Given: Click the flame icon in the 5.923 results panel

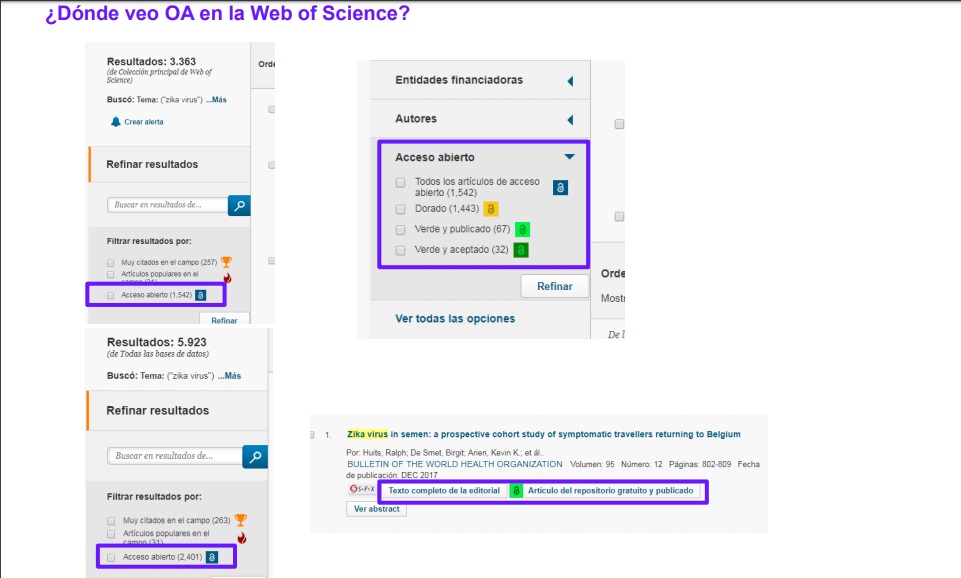Looking at the screenshot, I should click(242, 538).
